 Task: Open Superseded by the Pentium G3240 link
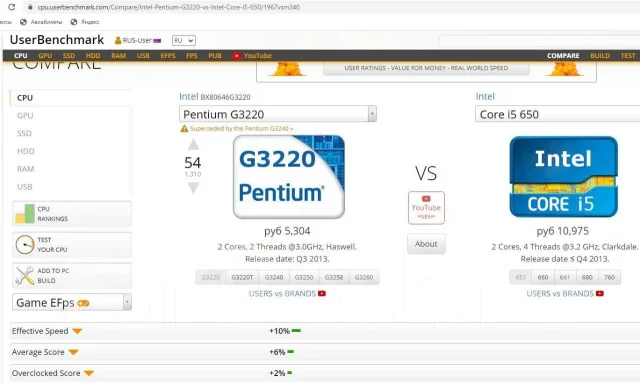(241, 129)
